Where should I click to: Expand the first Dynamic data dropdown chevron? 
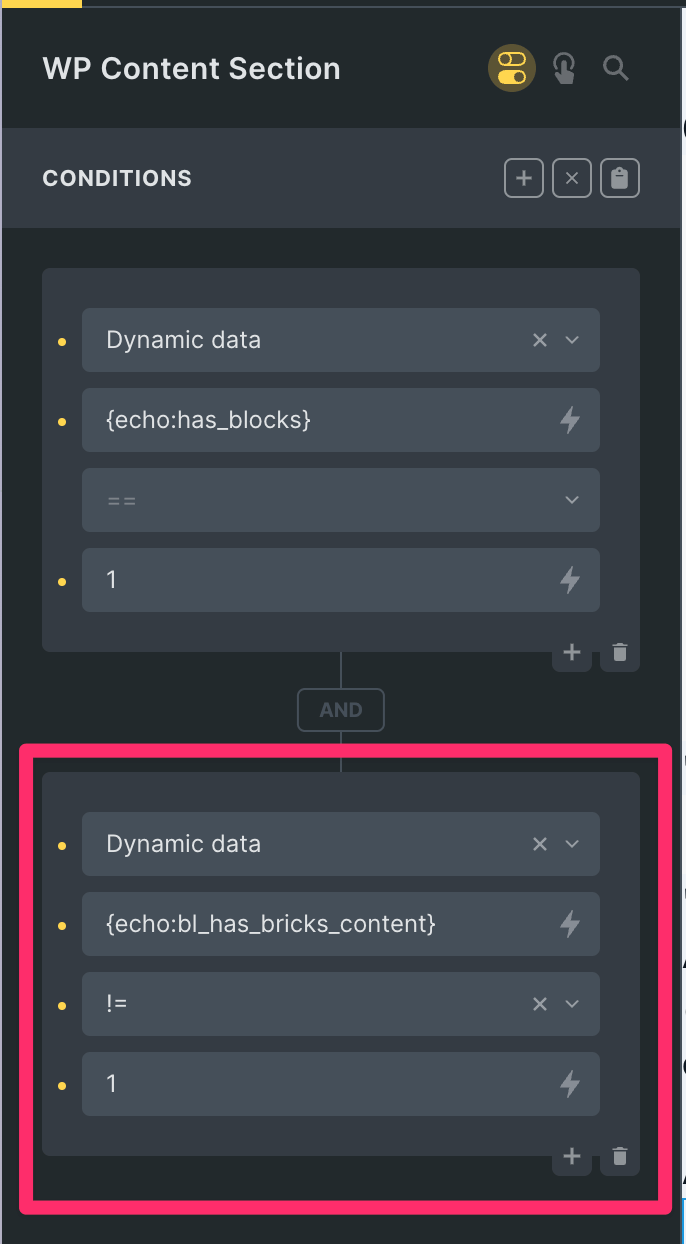[572, 340]
